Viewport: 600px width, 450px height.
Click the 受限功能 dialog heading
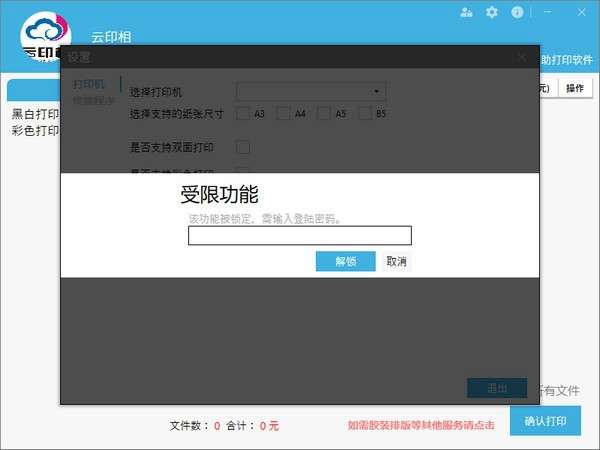219,194
